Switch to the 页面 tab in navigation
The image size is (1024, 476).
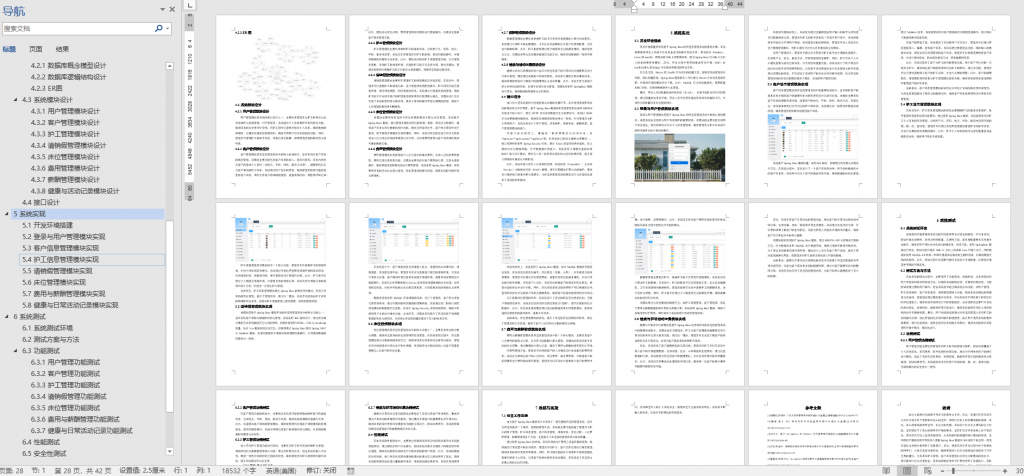tap(36, 48)
